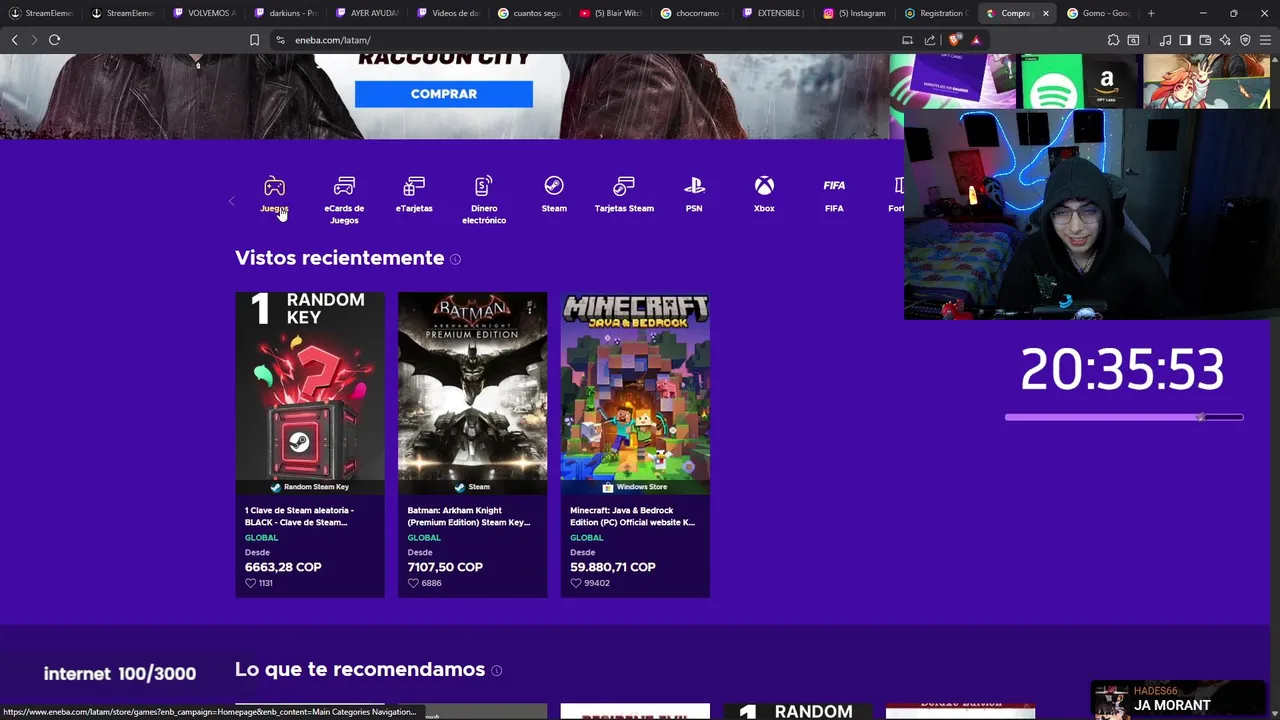Bookmark this page icon
Screen dimensions: 1280x720
[254, 40]
